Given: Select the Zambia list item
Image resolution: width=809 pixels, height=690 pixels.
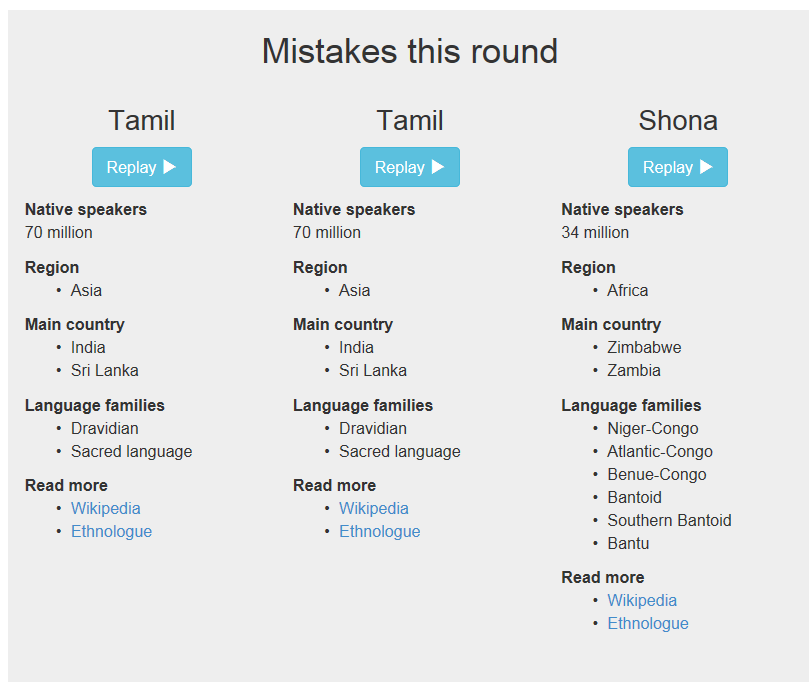Looking at the screenshot, I should coord(634,371).
